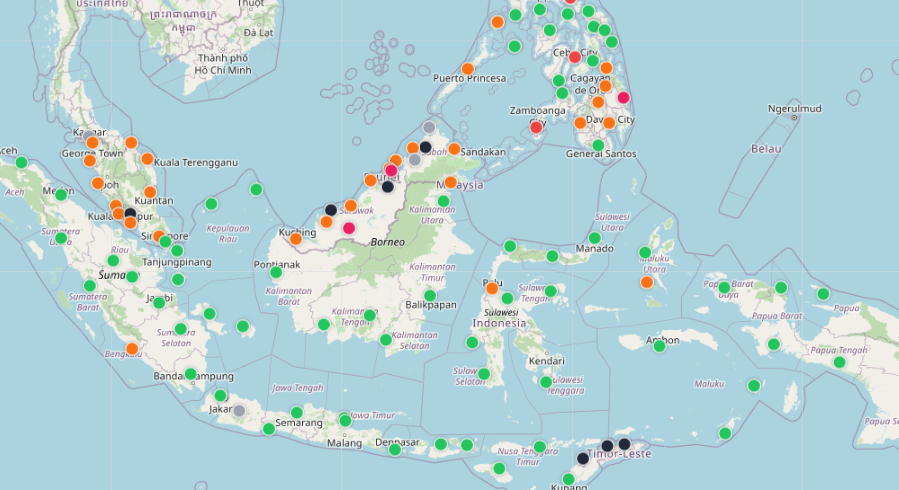Select the green marker at Ambon
This screenshot has height=490, width=899.
tap(659, 346)
